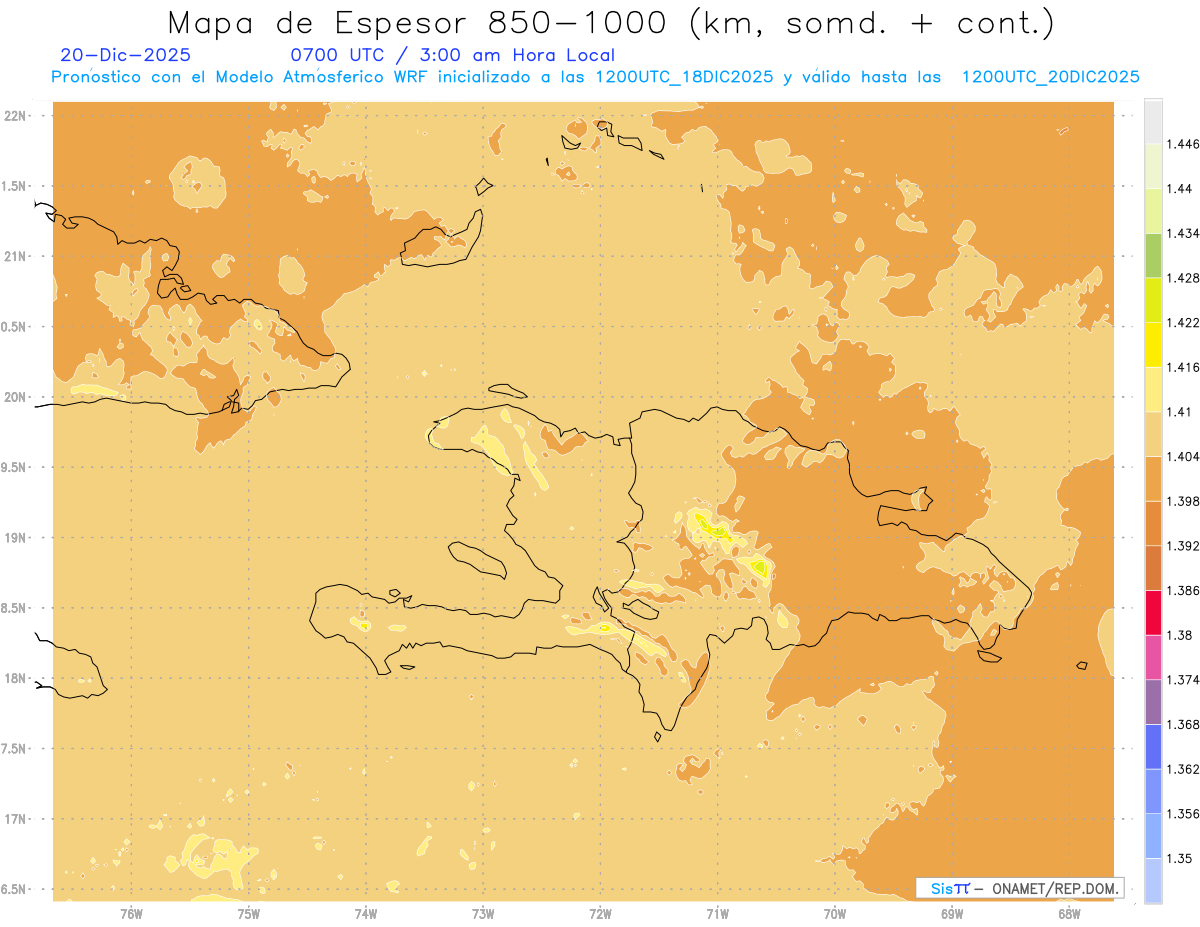Select the blue colorbar segment above 1.362
Screen dimensions: 1200x927
click(x=1153, y=746)
